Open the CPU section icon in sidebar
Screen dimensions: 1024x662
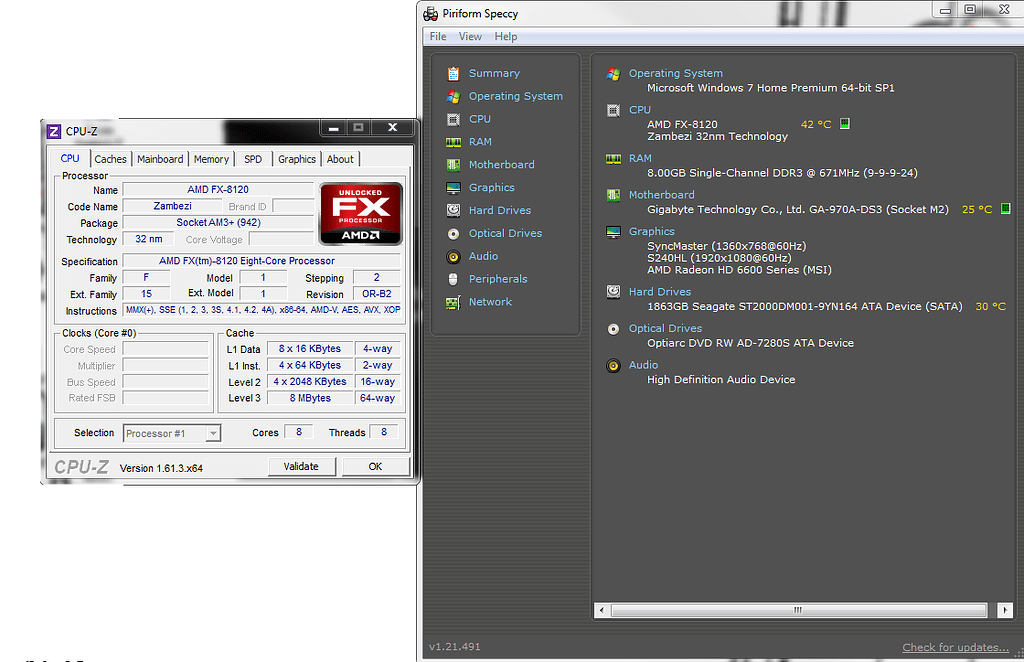[x=453, y=119]
